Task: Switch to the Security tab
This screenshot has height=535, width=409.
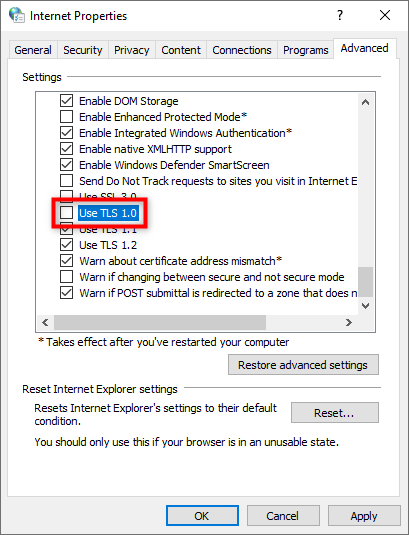Action: tap(83, 50)
